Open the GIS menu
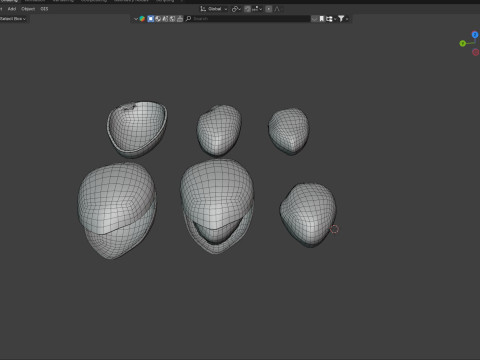This screenshot has height=360, width=480. [44, 9]
